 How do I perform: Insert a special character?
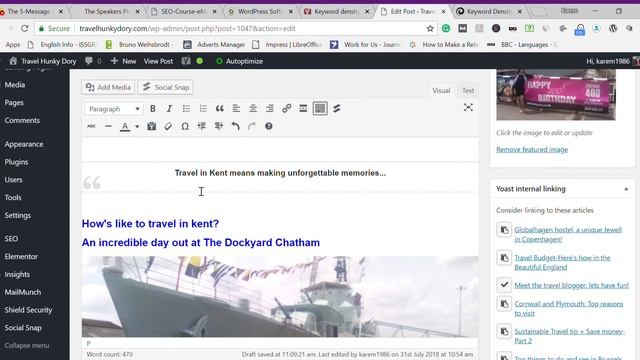coord(185,127)
